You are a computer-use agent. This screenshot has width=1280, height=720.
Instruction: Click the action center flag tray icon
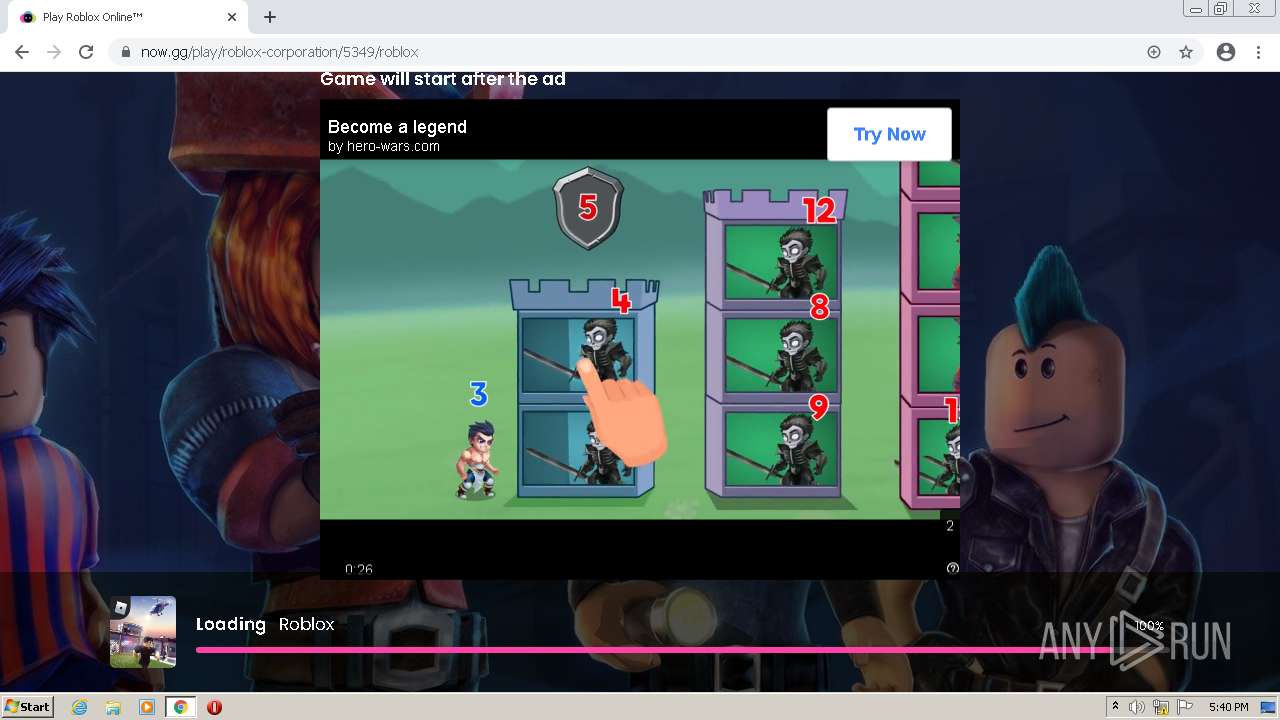pyautogui.click(x=1185, y=707)
